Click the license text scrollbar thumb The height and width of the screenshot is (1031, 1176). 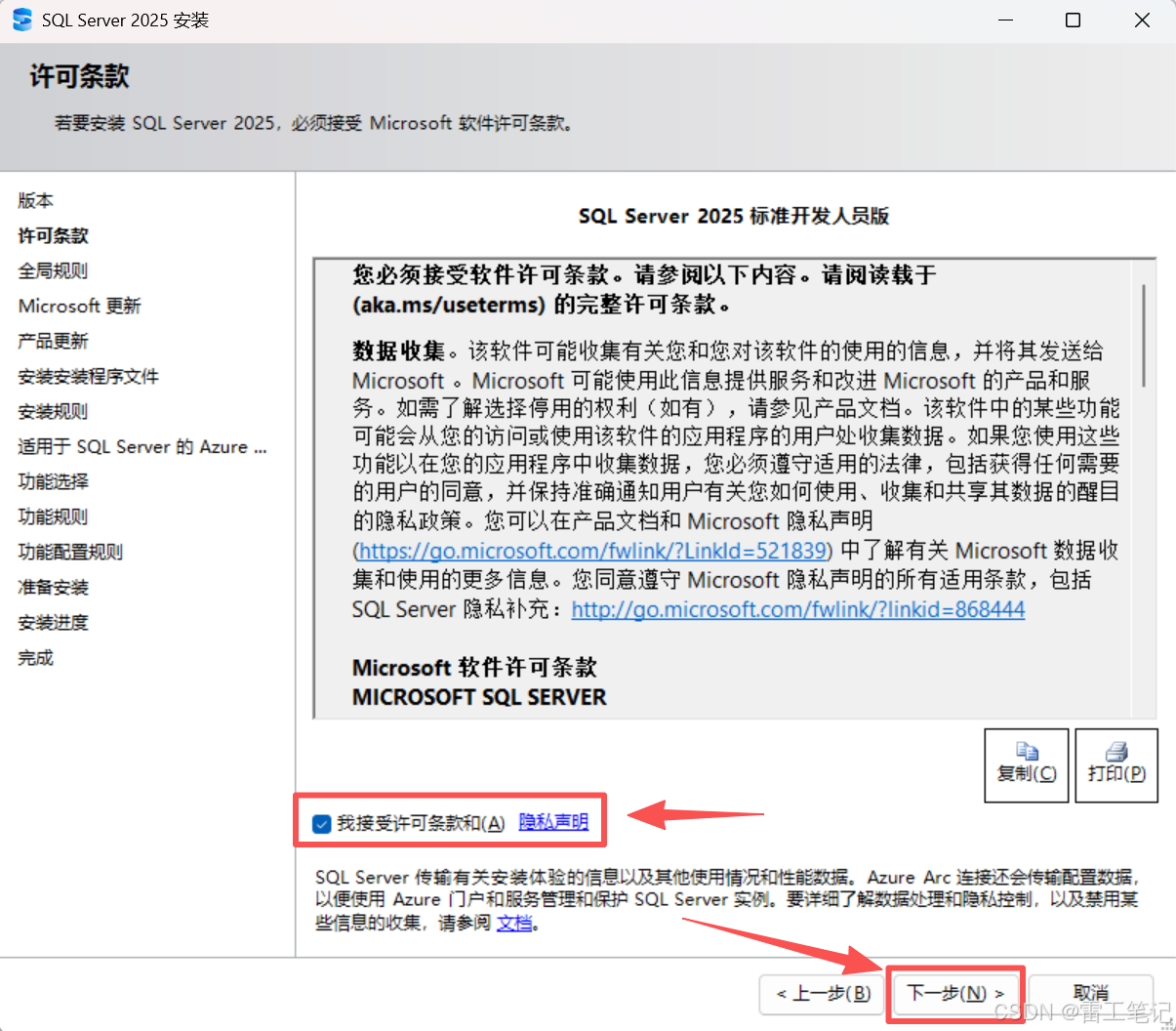tap(1144, 336)
